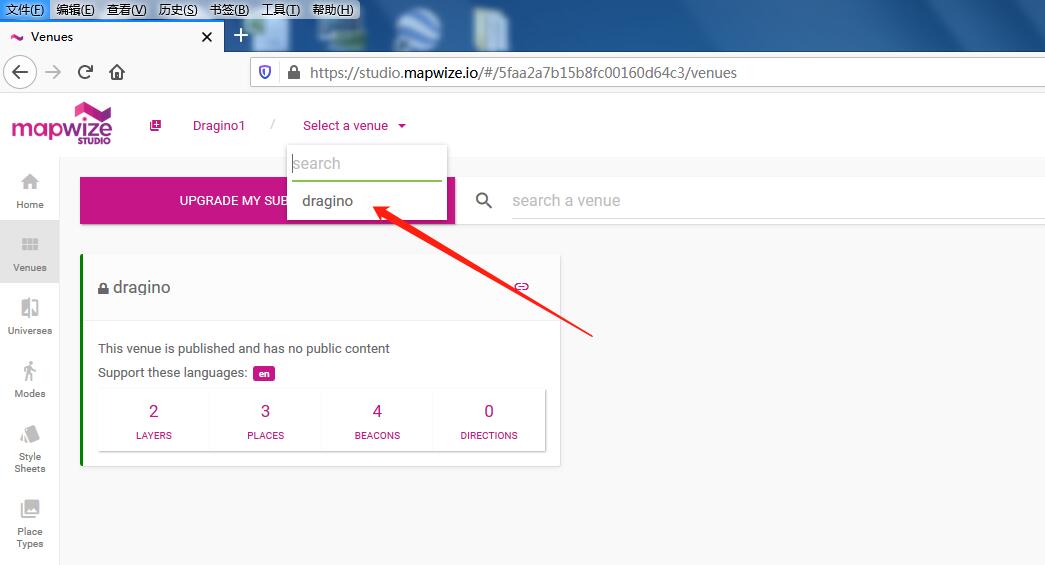Viewport: 1045px width, 565px height.
Task: Reload the page with the refresh icon
Action: pyautogui.click(x=85, y=72)
